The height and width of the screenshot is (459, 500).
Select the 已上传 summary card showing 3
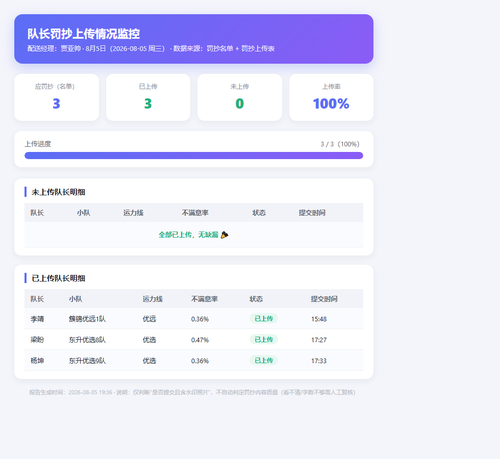pyautogui.click(x=148, y=97)
